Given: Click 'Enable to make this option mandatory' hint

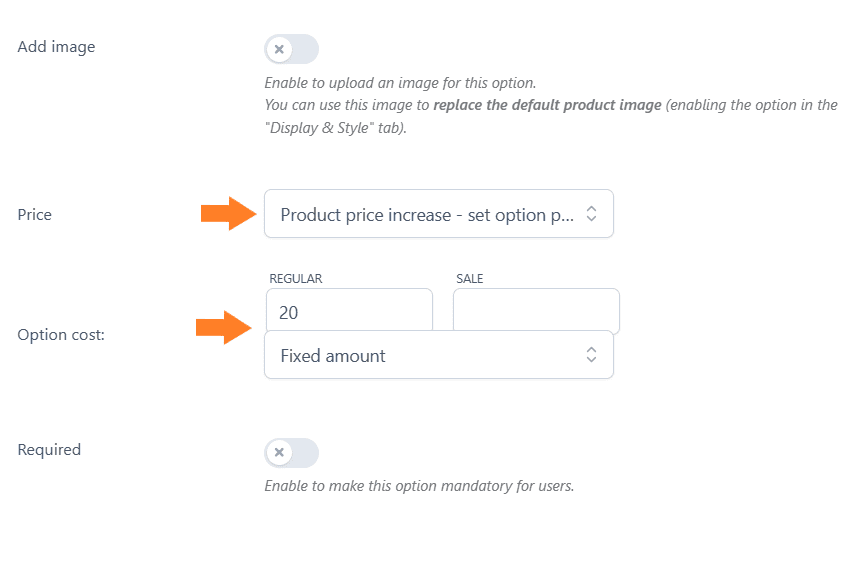Looking at the screenshot, I should click(419, 486).
